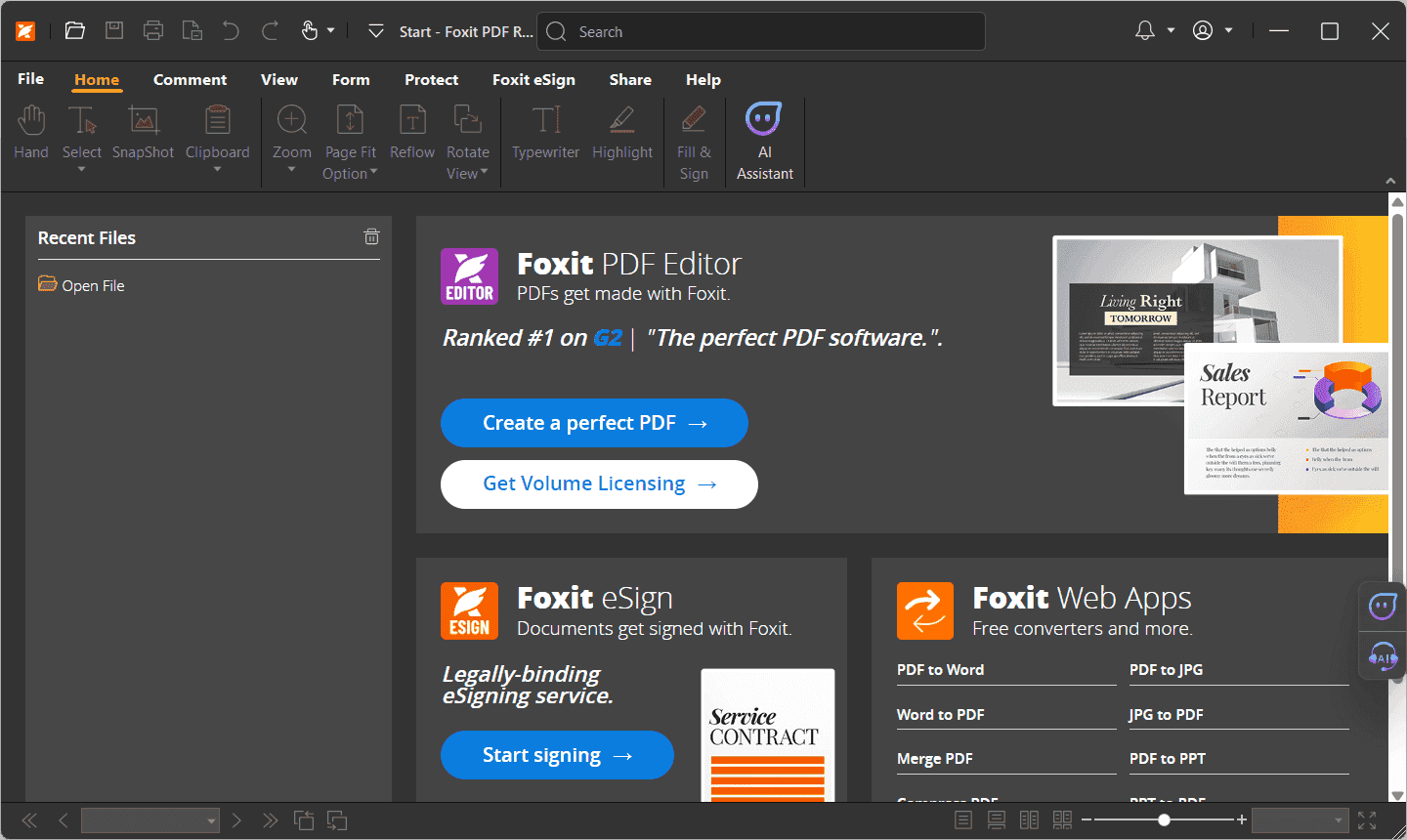Expand Page Fit Option dropdown
Viewport: 1407px width, 840px height.
(373, 173)
